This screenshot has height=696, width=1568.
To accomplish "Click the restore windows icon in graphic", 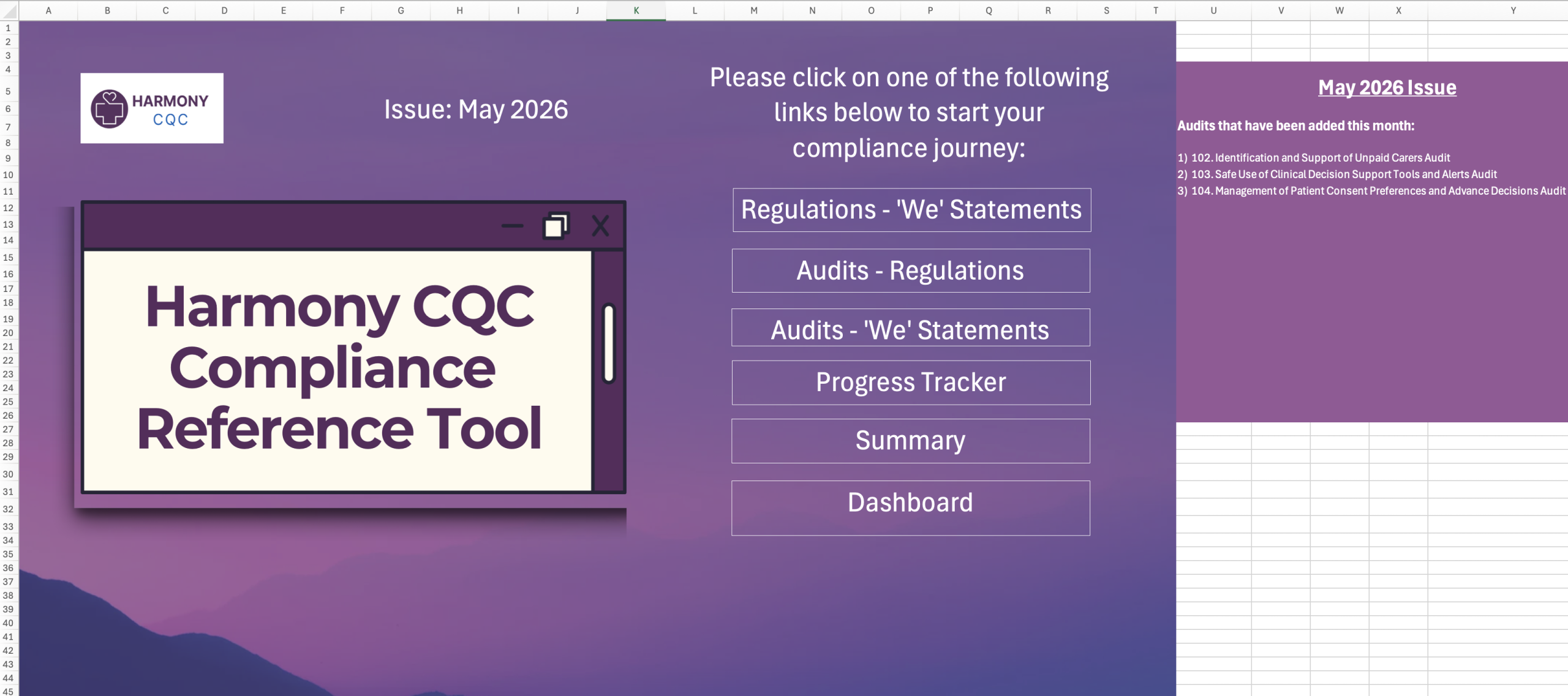I will (556, 226).
